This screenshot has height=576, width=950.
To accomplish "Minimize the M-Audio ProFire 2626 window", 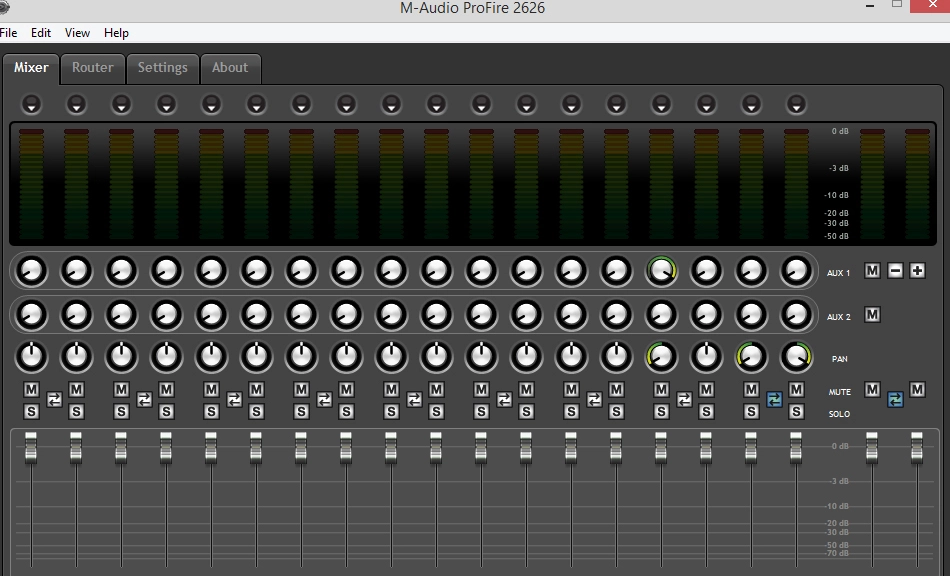I will coord(870,6).
